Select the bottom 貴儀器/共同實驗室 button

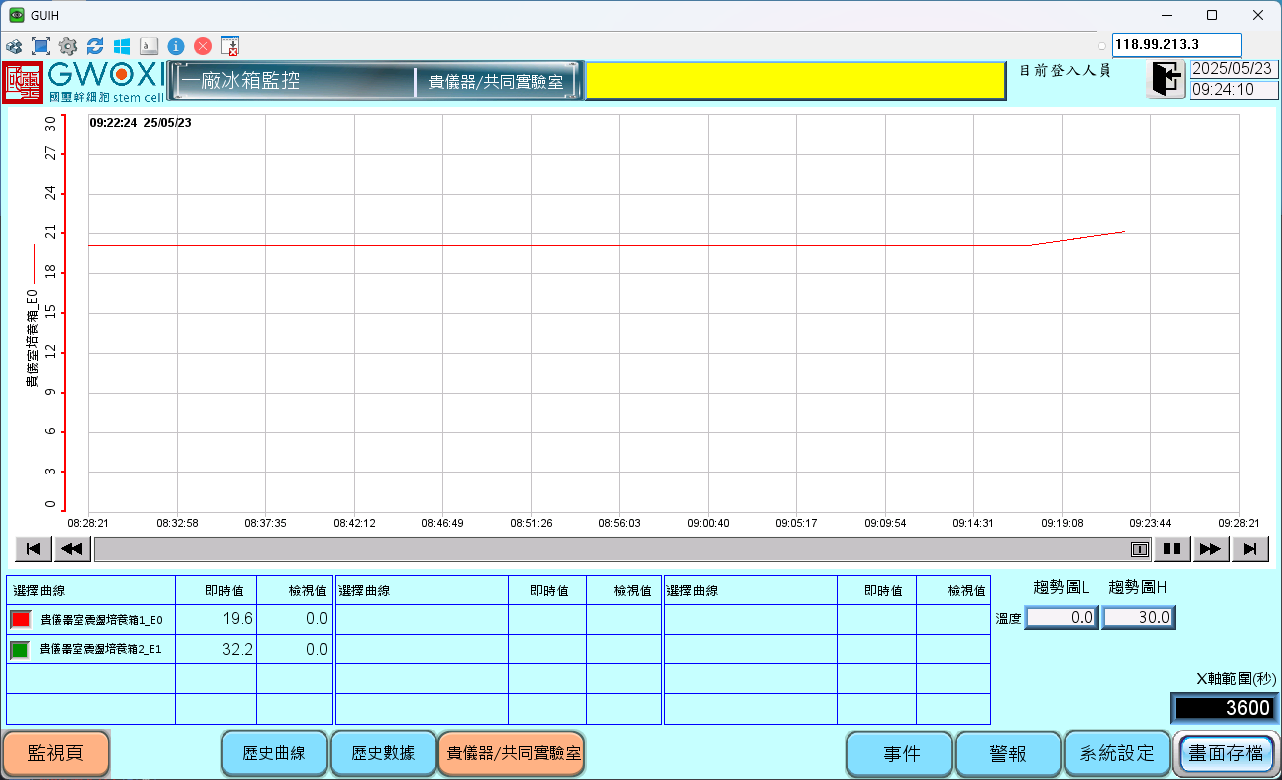click(x=513, y=753)
